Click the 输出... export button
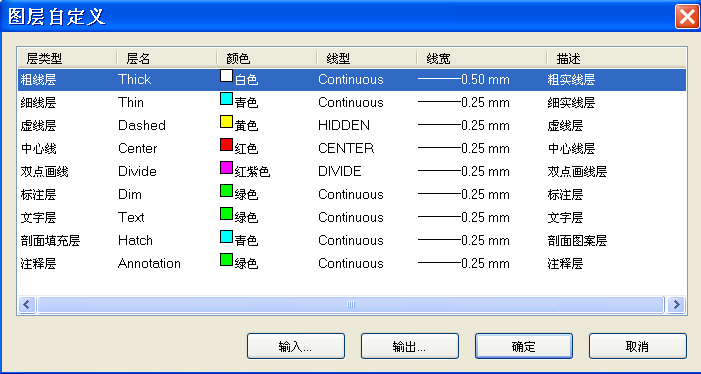The height and width of the screenshot is (374, 701). [410, 346]
